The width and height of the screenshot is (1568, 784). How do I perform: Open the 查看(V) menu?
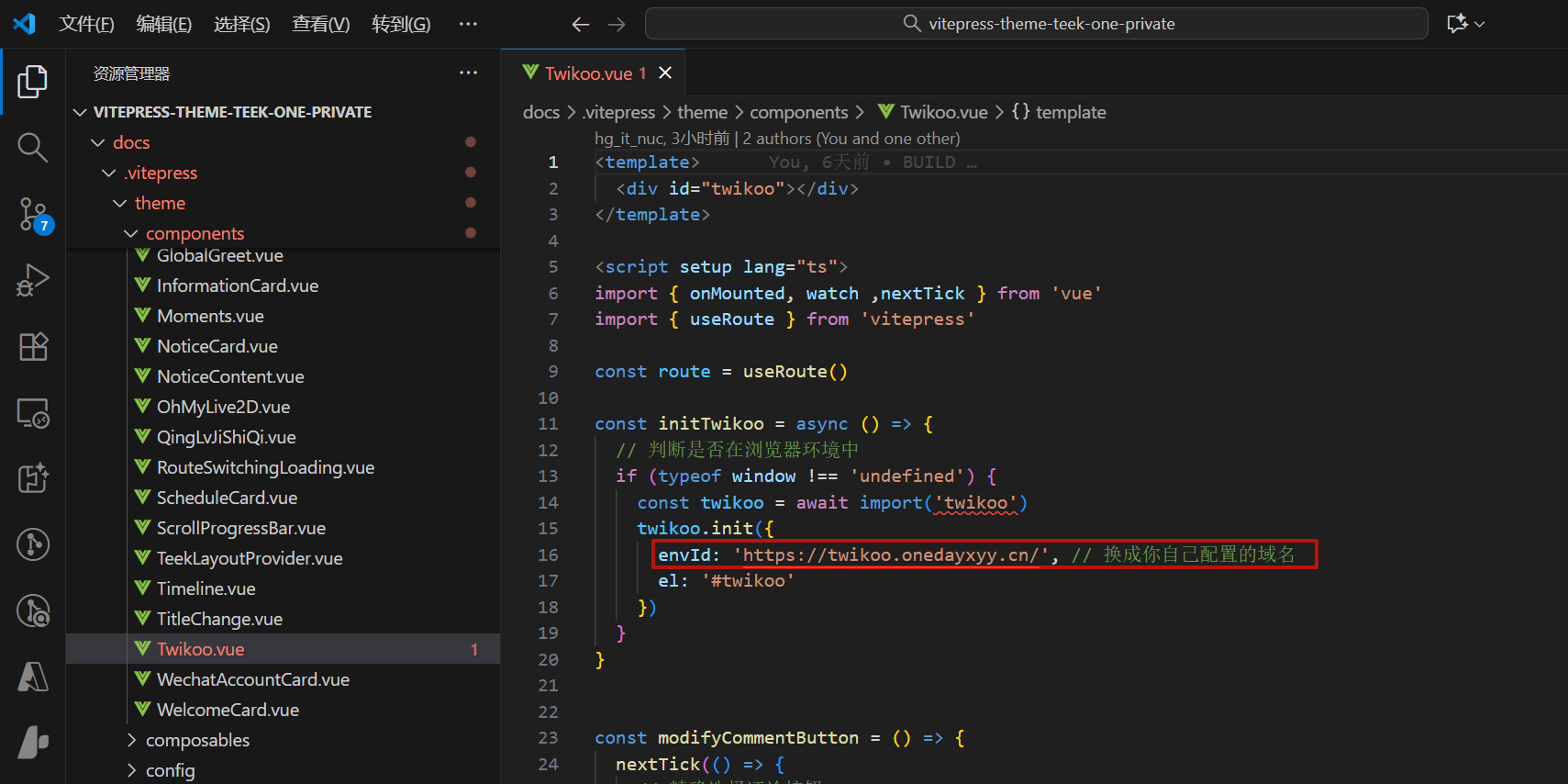320,24
